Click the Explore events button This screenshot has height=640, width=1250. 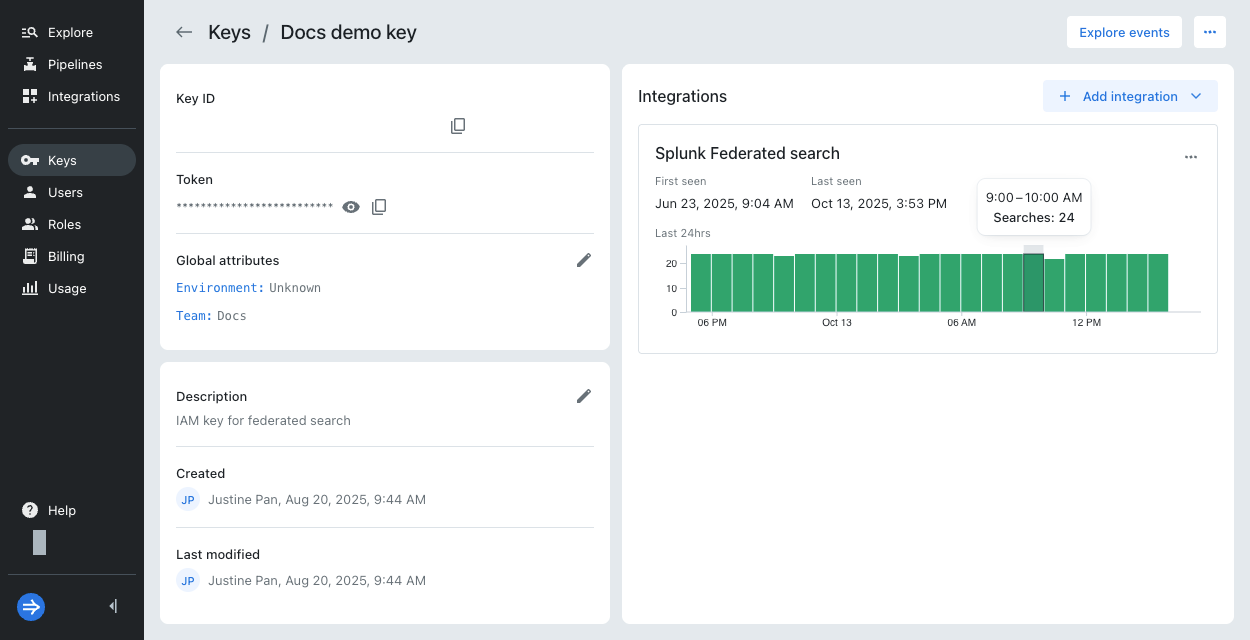coord(1124,32)
